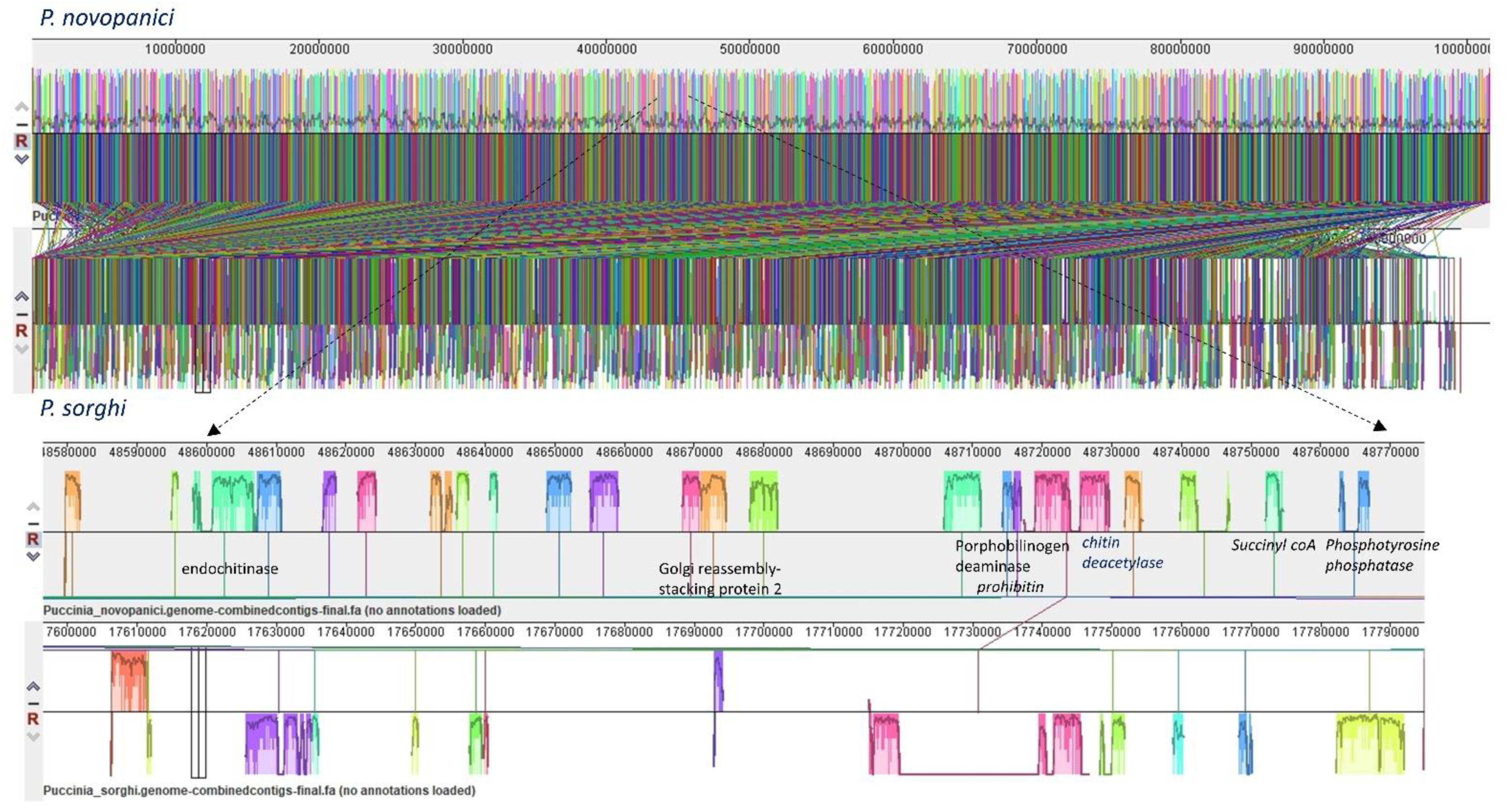Set P. sorghi overview genome as reference (R)

(21, 330)
